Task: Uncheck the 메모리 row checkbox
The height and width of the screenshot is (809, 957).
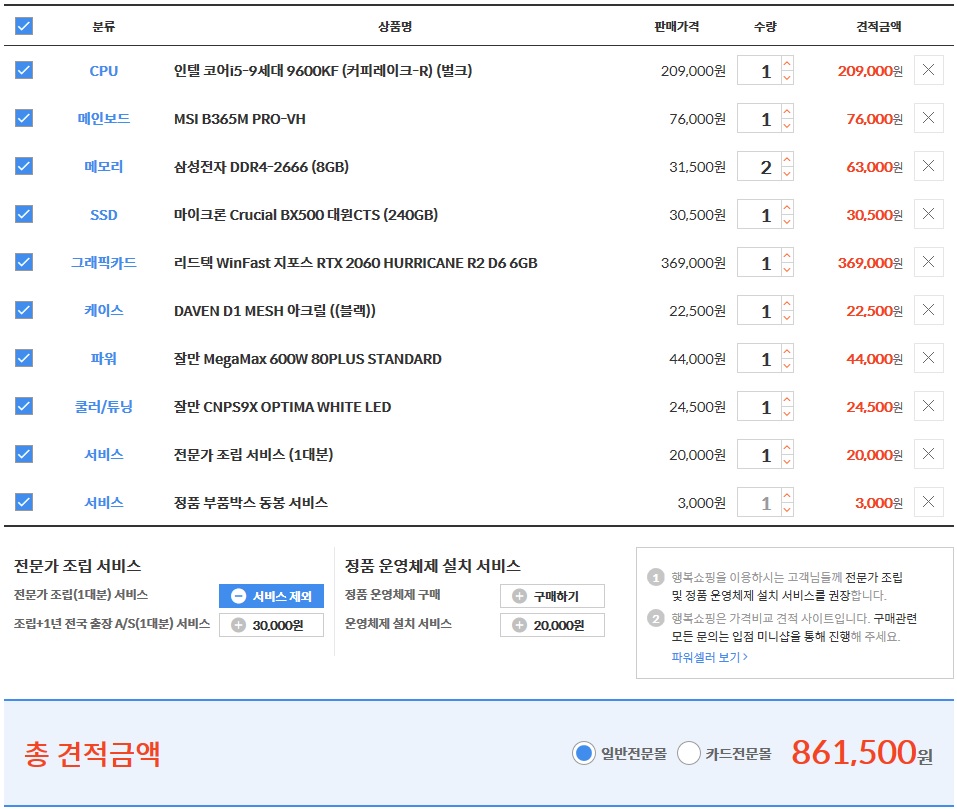Action: (x=24, y=166)
